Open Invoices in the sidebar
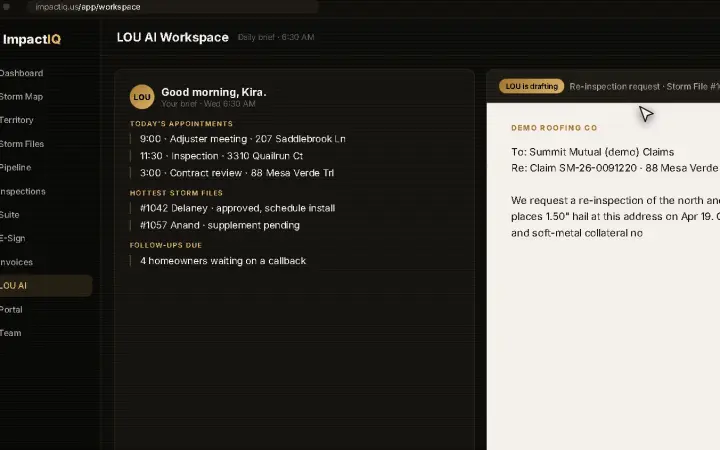720x450 pixels. [x=16, y=262]
